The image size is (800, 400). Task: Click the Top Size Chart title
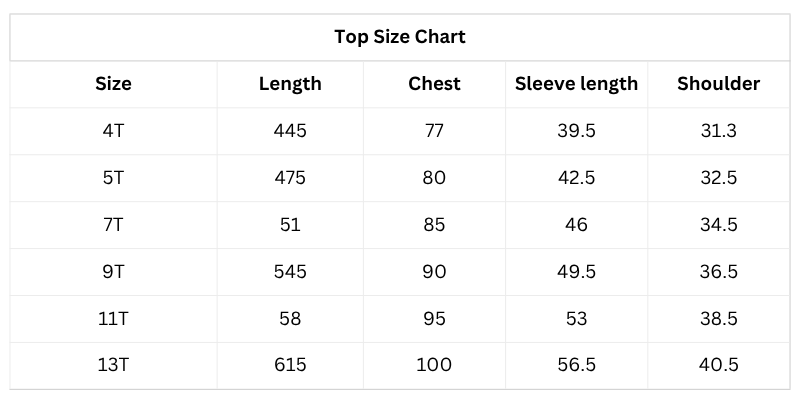tap(400, 38)
